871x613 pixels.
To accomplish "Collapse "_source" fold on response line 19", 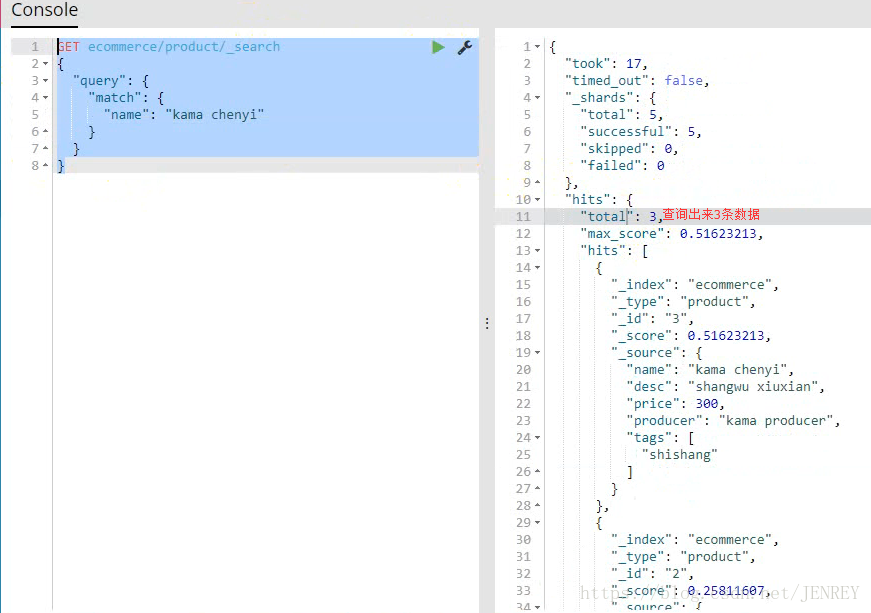I will coord(537,353).
